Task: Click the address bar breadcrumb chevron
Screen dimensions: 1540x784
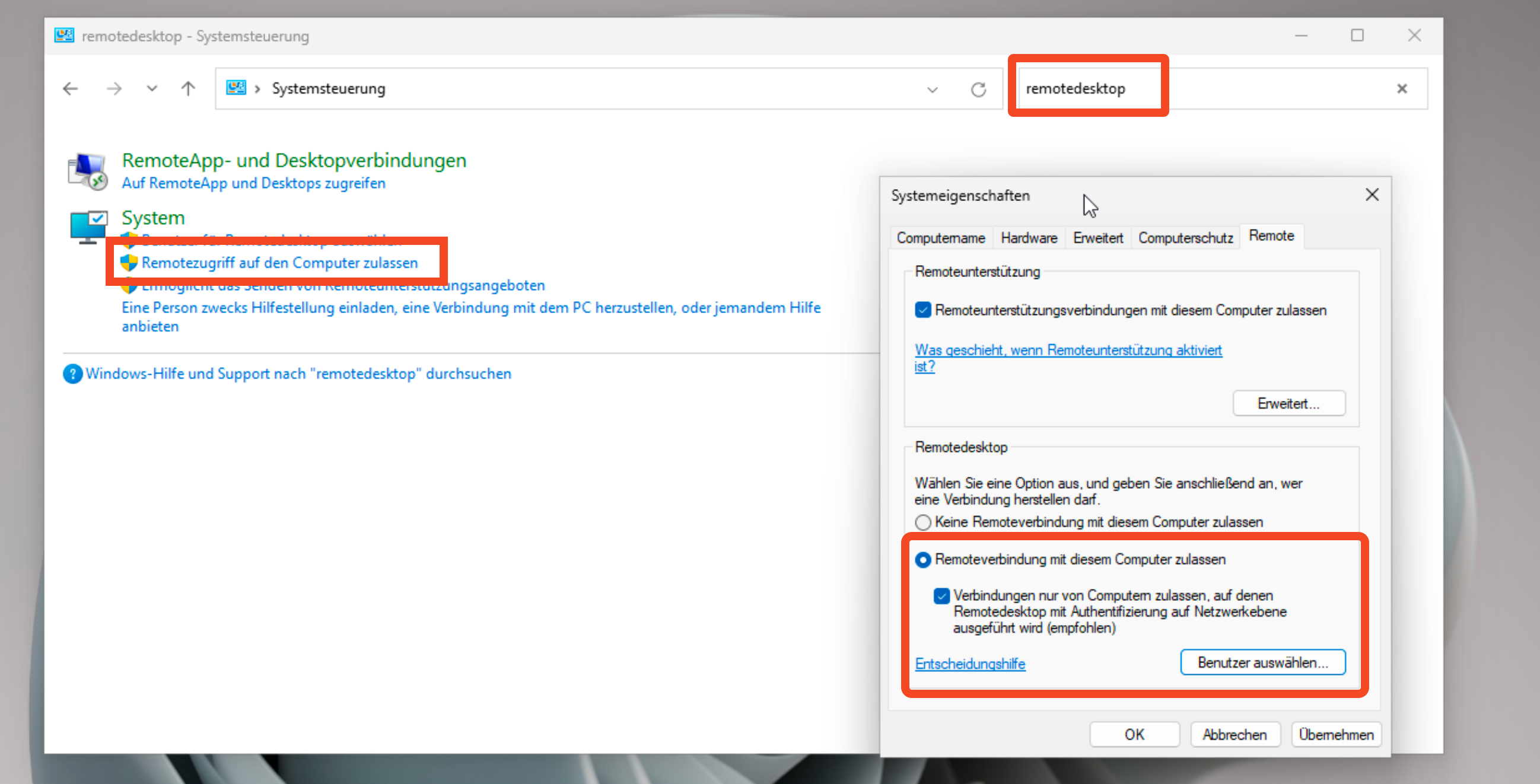Action: (257, 88)
